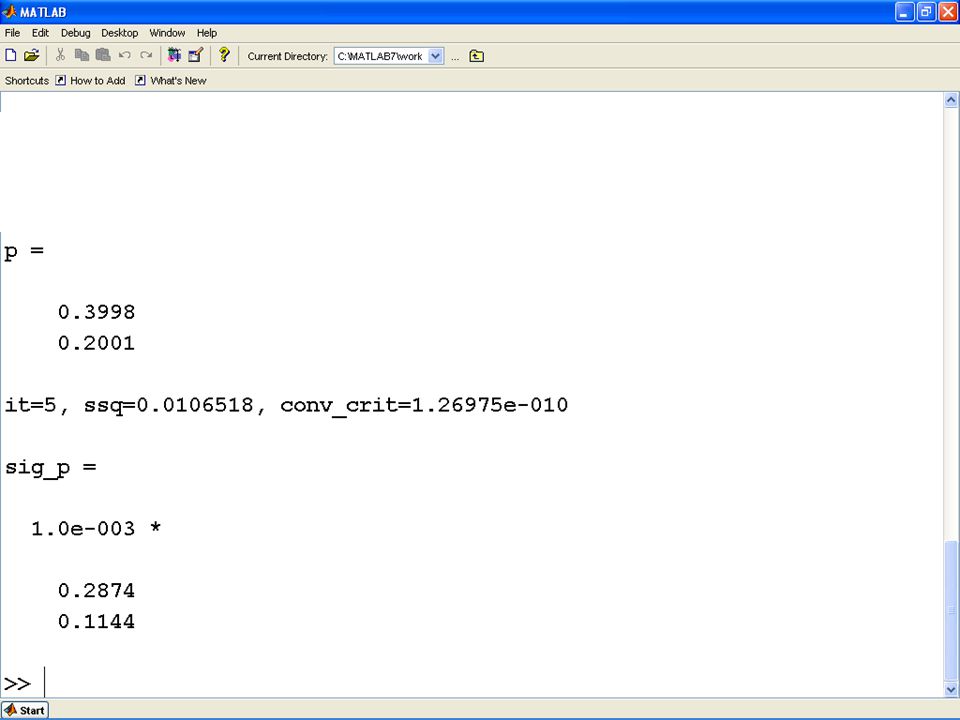This screenshot has width=960, height=720.
Task: Click the value 0.3998
Action: tap(96, 312)
